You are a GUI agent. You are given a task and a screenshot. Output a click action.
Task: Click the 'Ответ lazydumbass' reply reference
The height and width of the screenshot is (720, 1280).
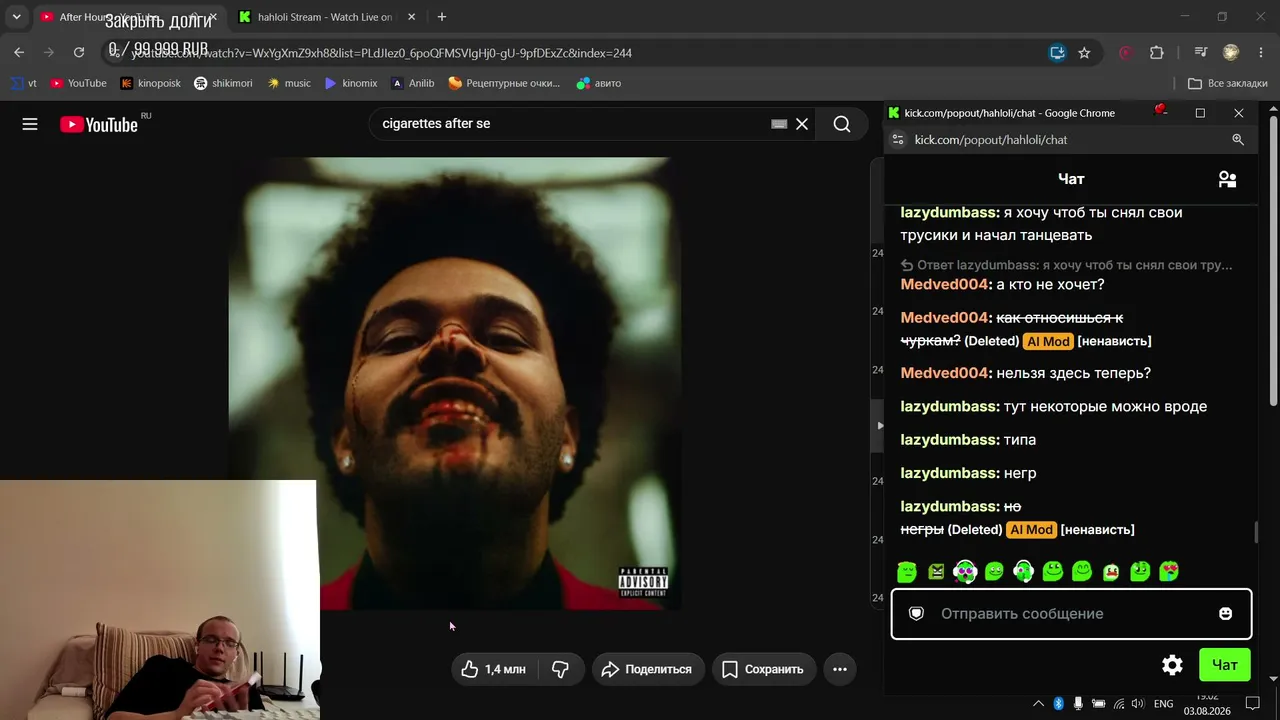point(1067,265)
